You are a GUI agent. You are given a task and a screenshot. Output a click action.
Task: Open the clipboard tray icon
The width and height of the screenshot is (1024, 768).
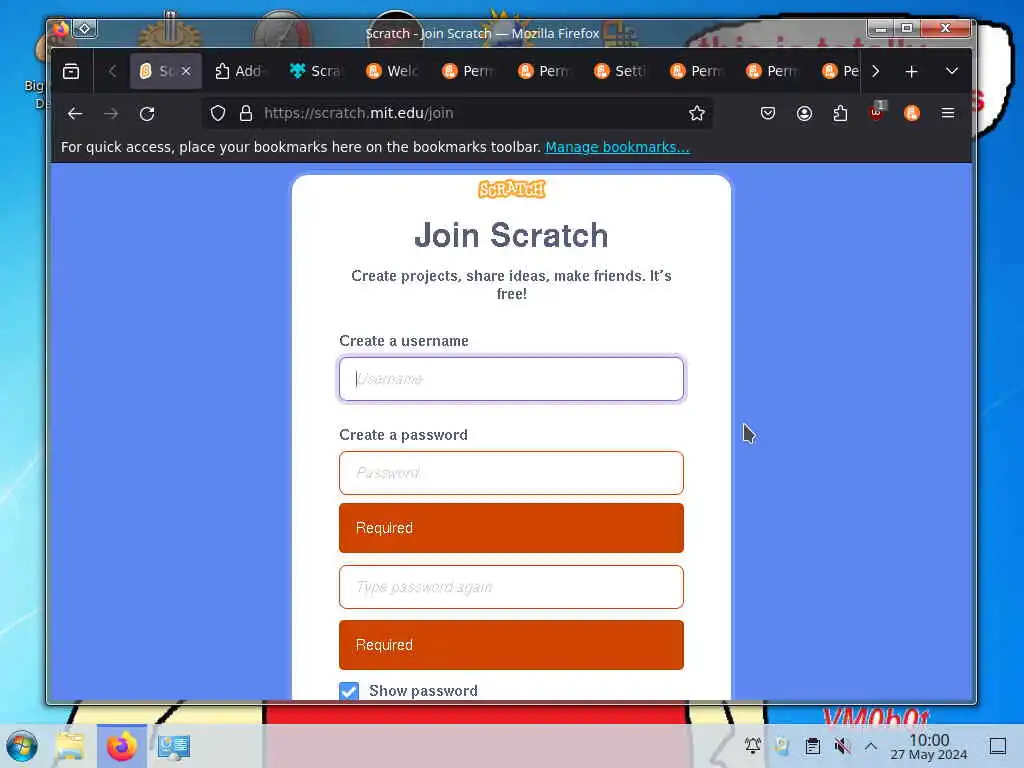813,745
